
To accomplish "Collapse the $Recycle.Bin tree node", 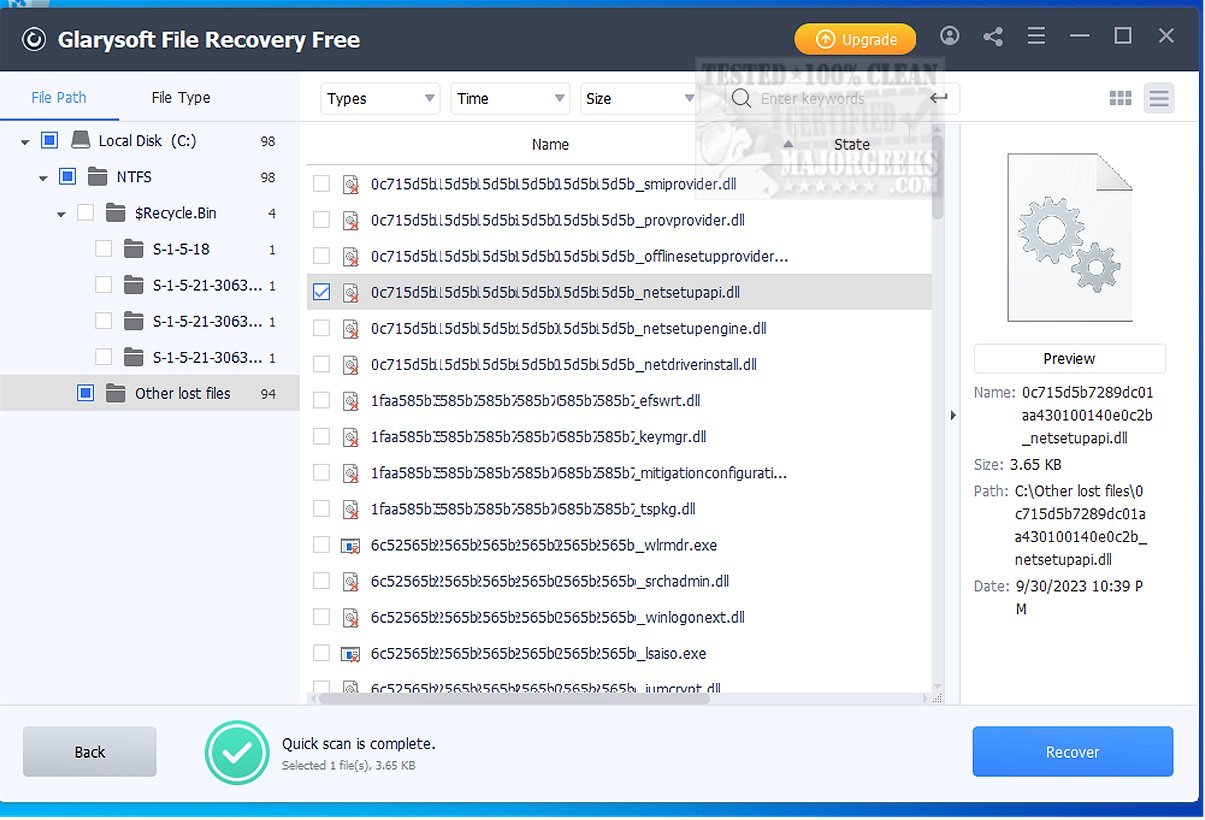I will [x=61, y=214].
